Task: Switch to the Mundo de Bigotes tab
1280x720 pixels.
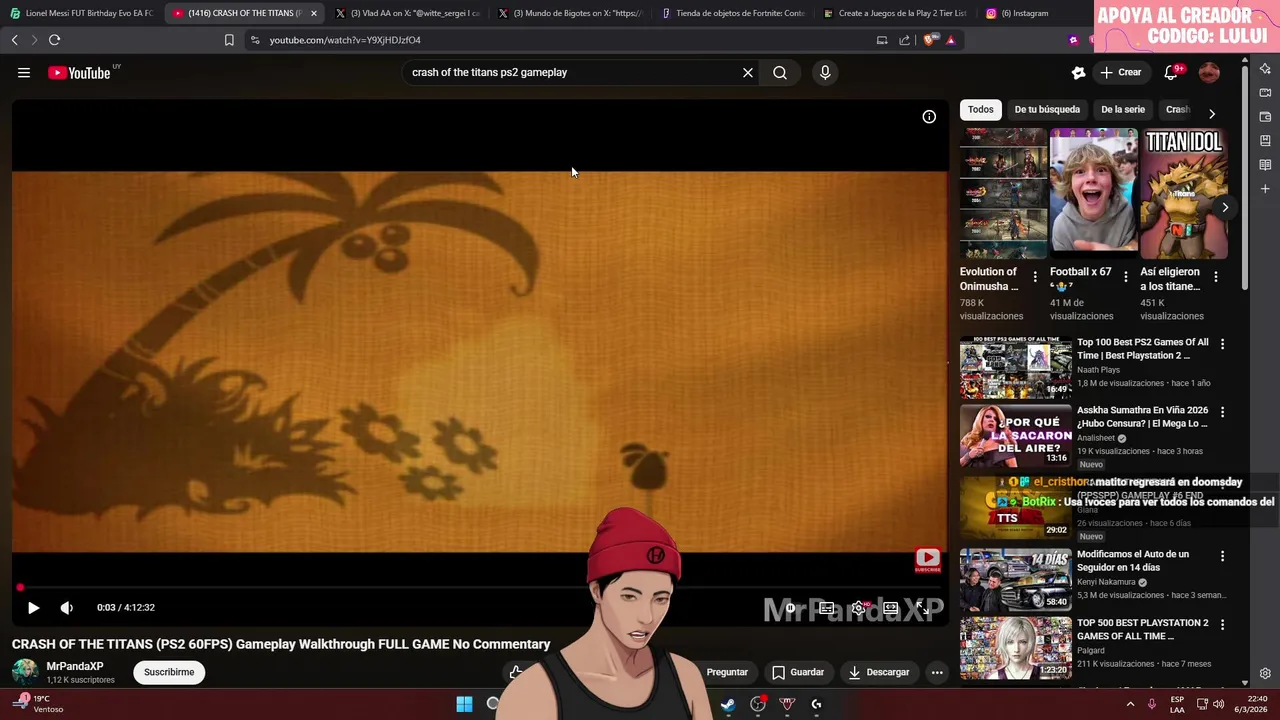Action: click(569, 13)
